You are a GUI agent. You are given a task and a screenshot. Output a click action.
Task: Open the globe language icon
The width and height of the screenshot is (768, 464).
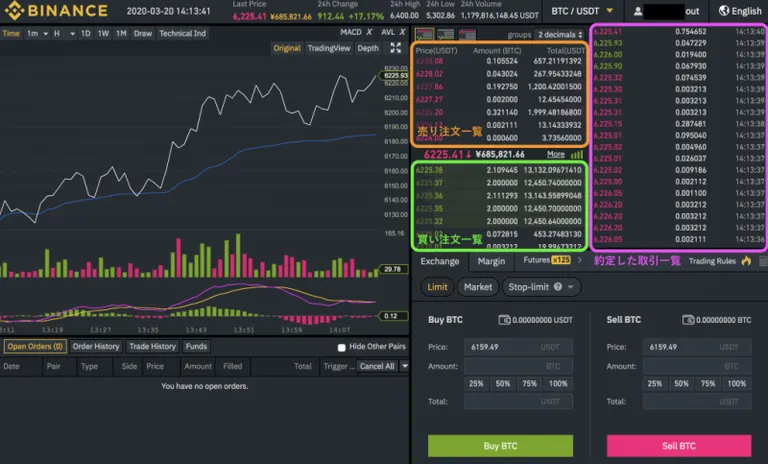coord(724,11)
